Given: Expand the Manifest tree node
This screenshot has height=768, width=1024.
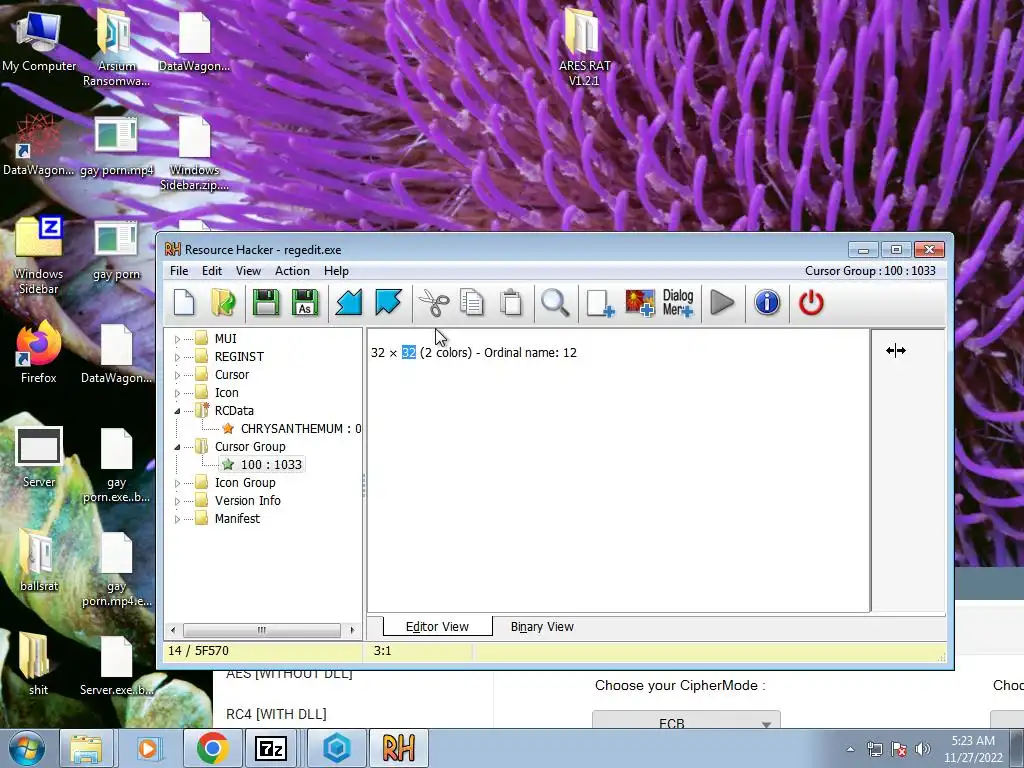Looking at the screenshot, I should pyautogui.click(x=177, y=519).
